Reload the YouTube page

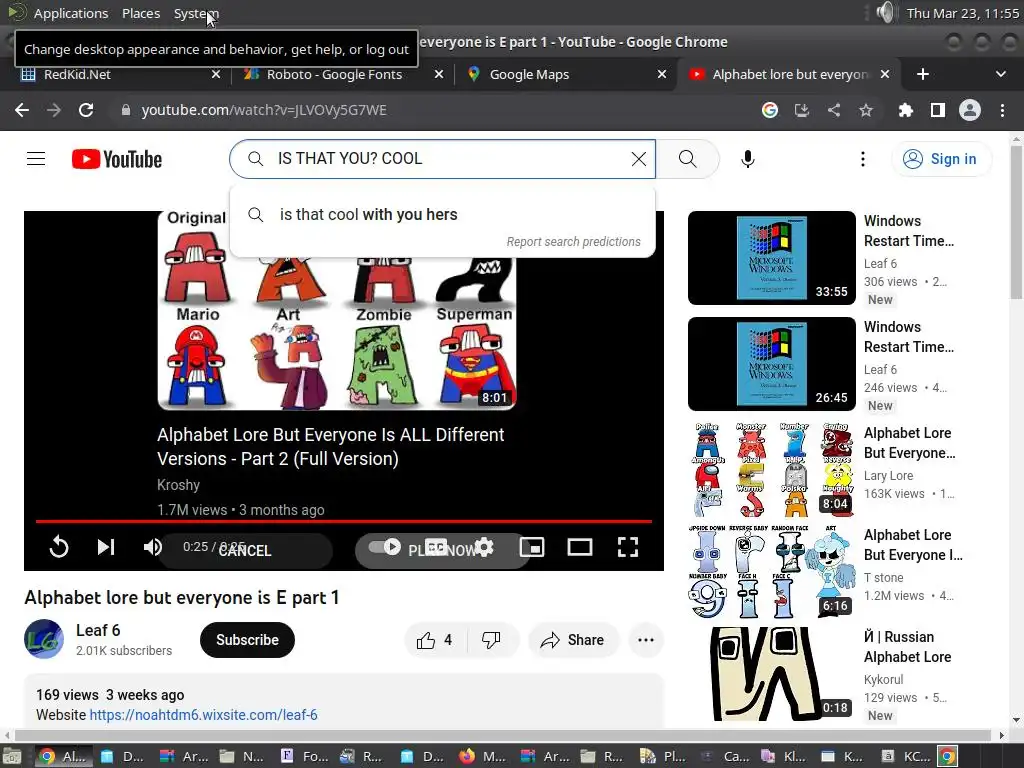click(86, 110)
